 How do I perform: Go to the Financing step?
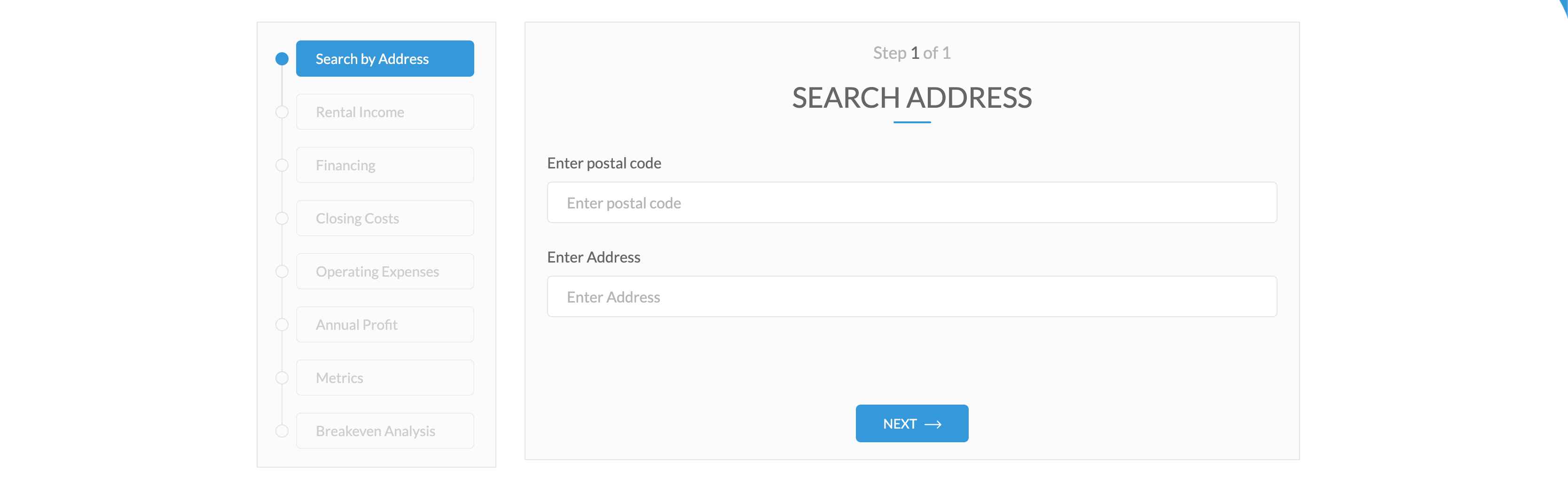384,165
